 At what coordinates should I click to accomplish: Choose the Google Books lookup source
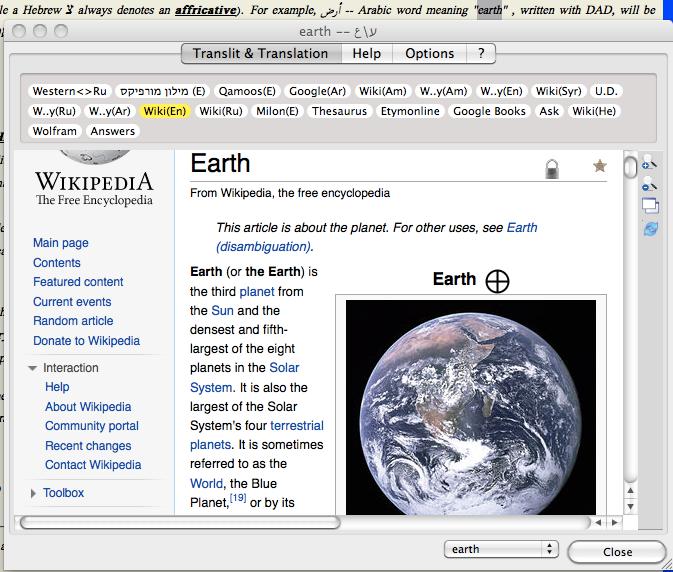pos(489,111)
